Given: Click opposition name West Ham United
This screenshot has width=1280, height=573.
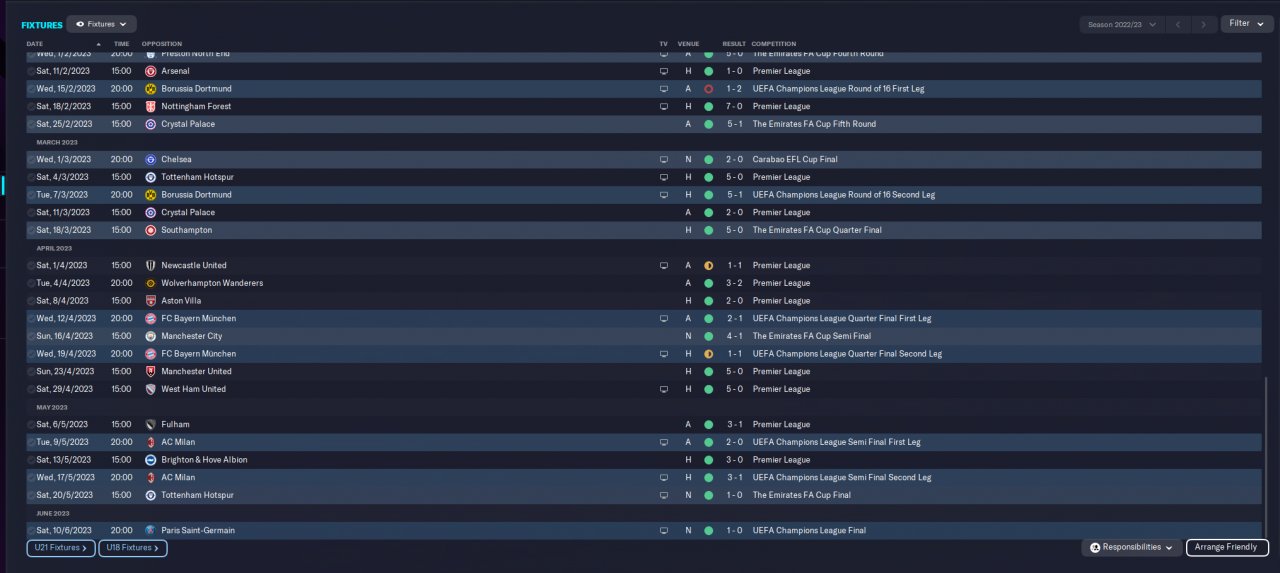Looking at the screenshot, I should click(x=193, y=390).
